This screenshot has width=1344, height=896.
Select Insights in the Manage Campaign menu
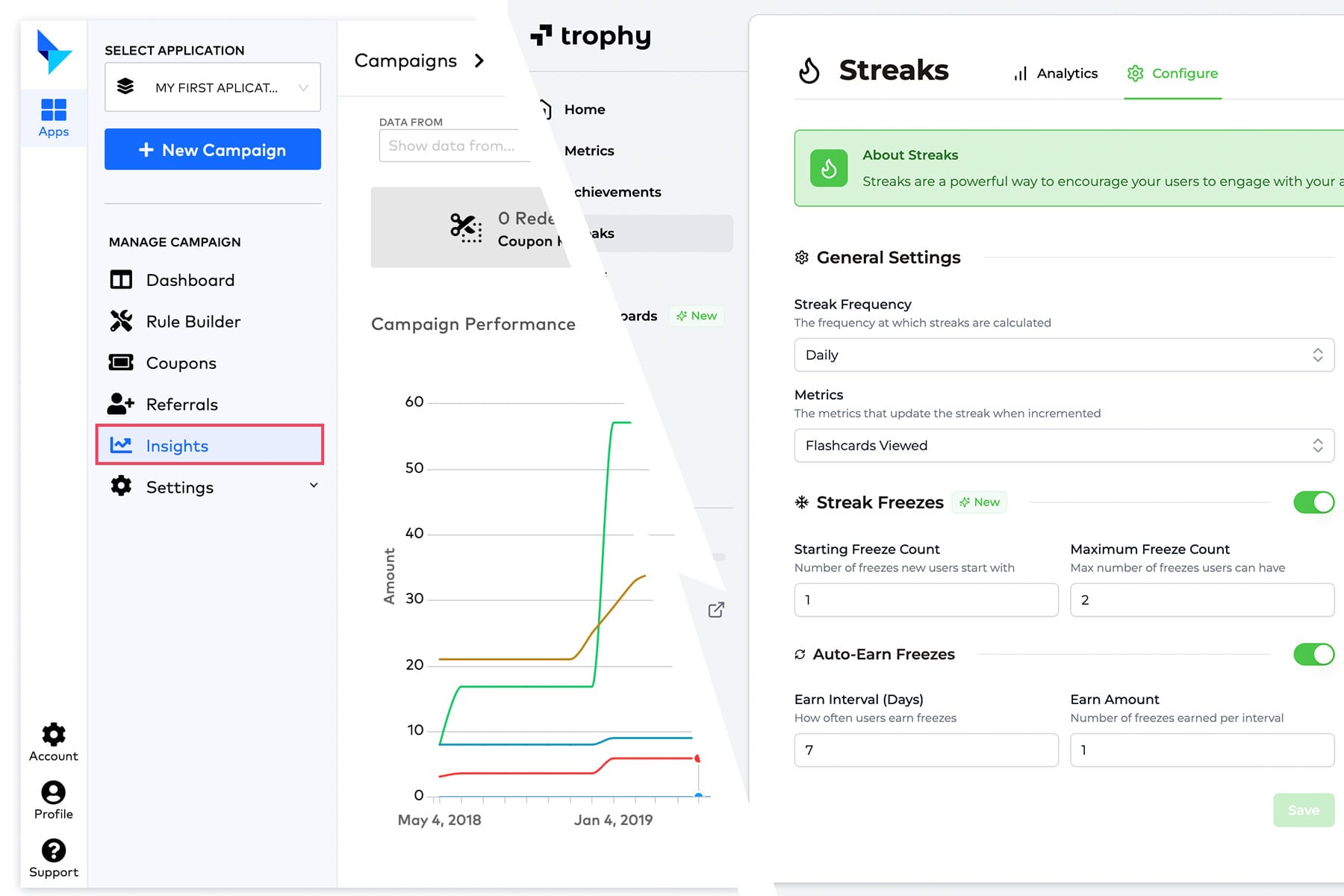[177, 446]
